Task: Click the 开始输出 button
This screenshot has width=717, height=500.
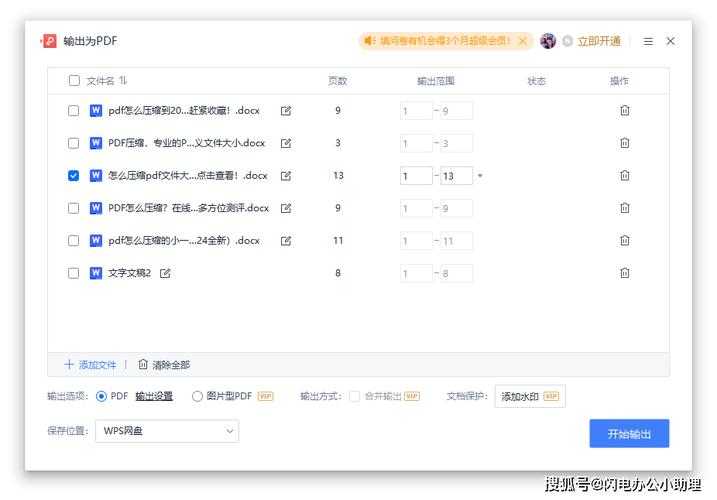Action: [629, 433]
